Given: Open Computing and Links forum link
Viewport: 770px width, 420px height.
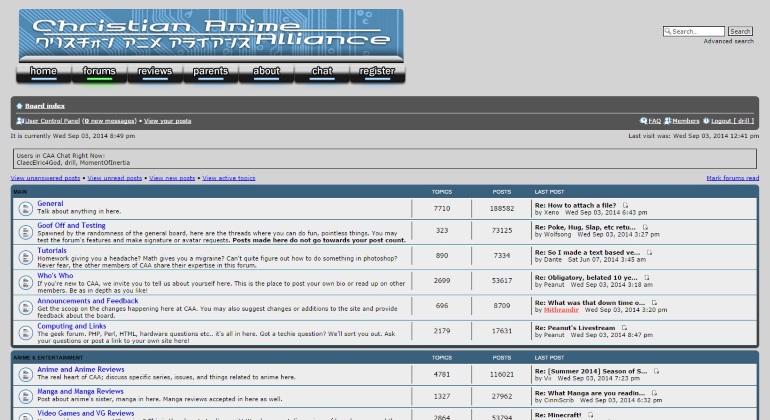Looking at the screenshot, I should tap(72, 326).
